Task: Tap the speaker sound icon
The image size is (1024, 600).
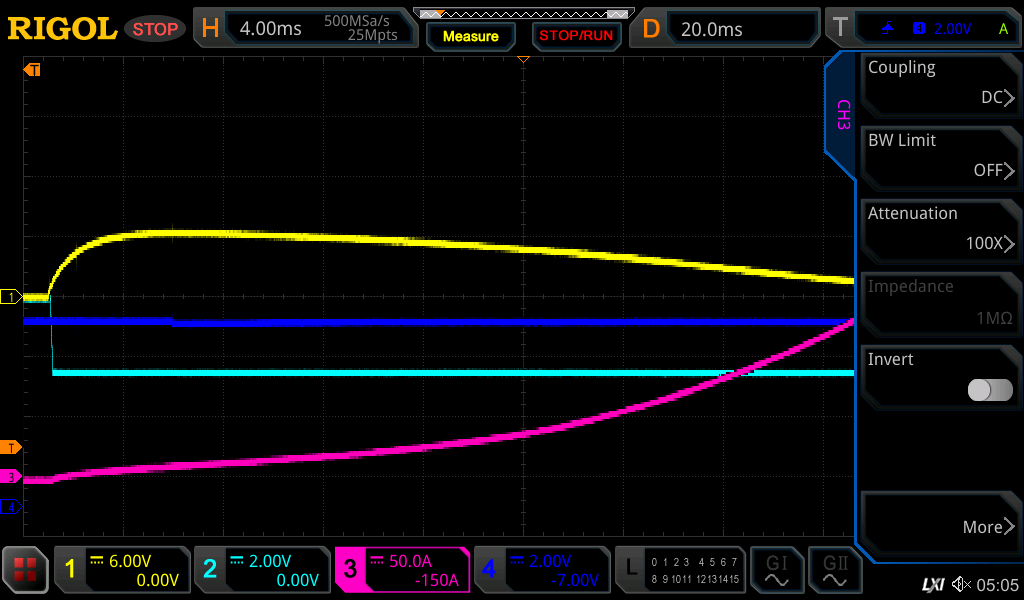Action: [x=961, y=584]
